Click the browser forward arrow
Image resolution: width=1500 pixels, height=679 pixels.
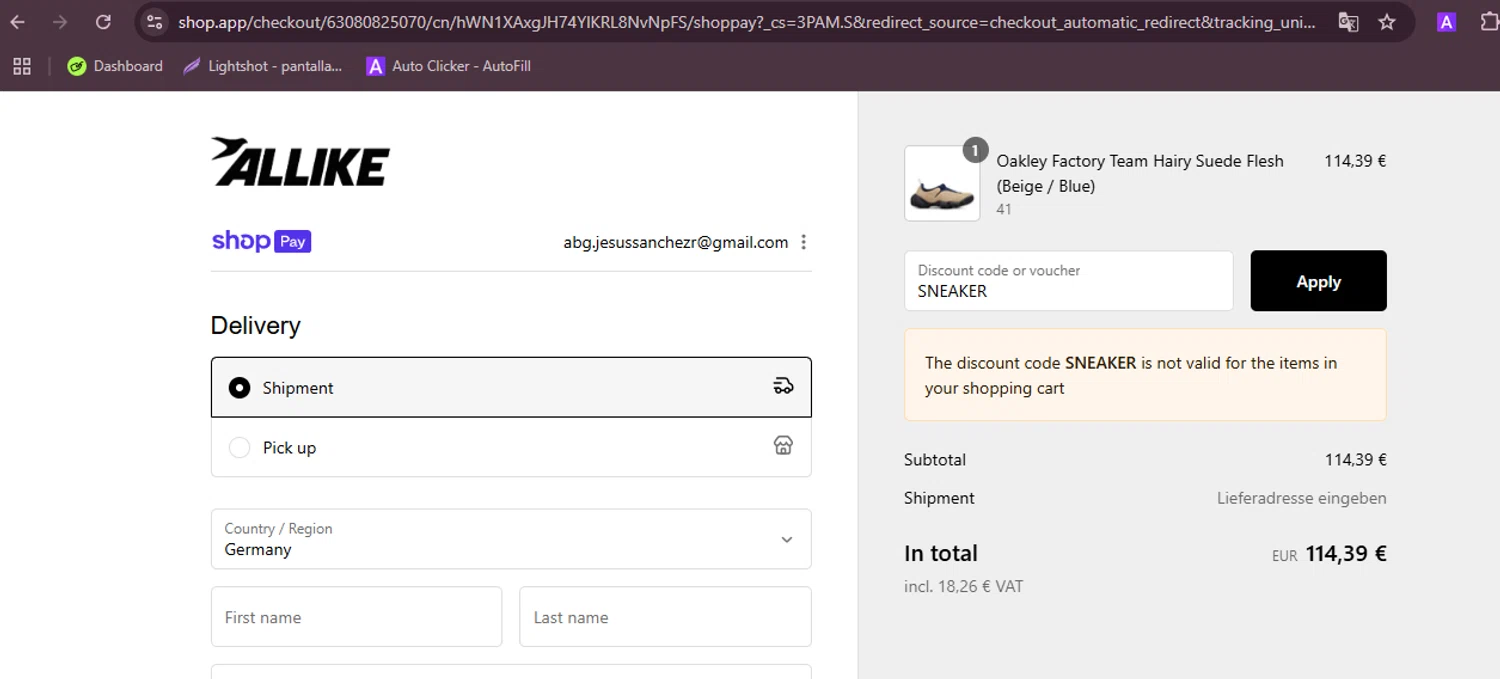coord(60,22)
